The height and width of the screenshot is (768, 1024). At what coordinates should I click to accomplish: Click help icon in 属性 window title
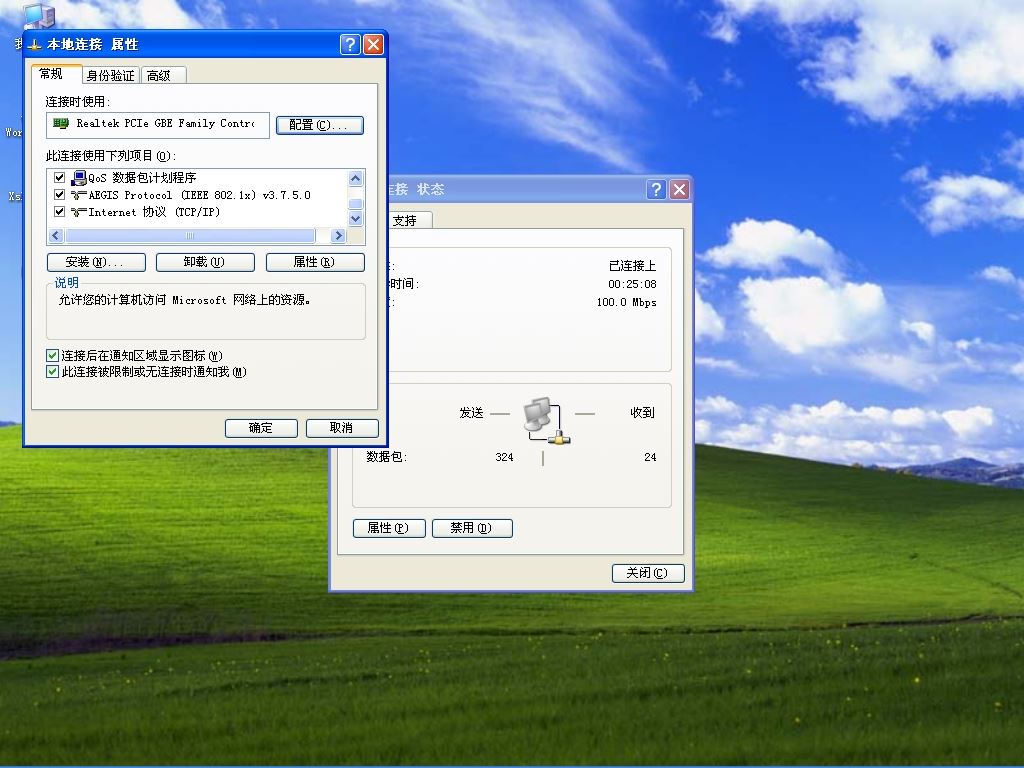pyautogui.click(x=350, y=44)
